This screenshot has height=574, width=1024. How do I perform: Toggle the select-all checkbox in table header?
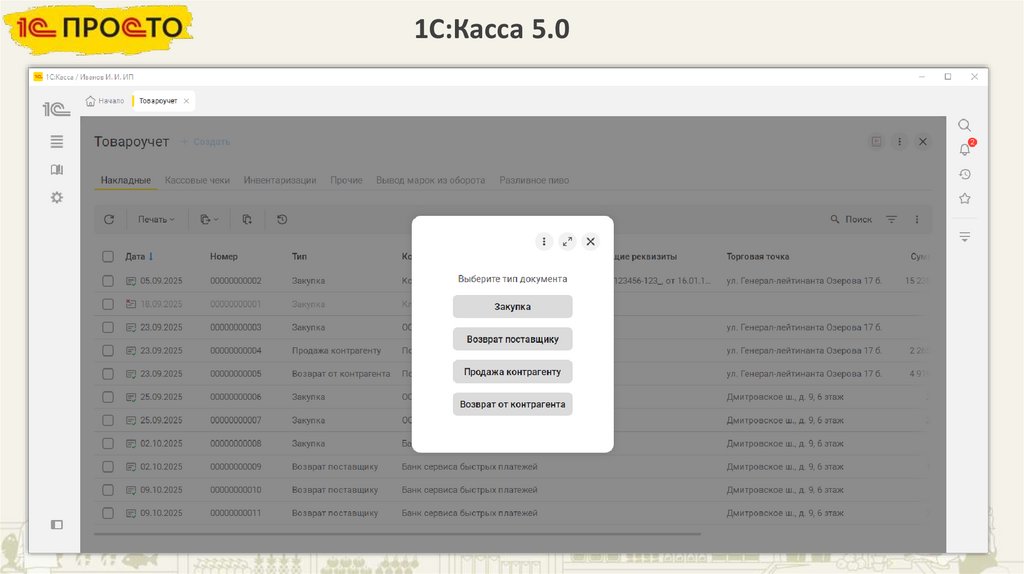pyautogui.click(x=108, y=257)
